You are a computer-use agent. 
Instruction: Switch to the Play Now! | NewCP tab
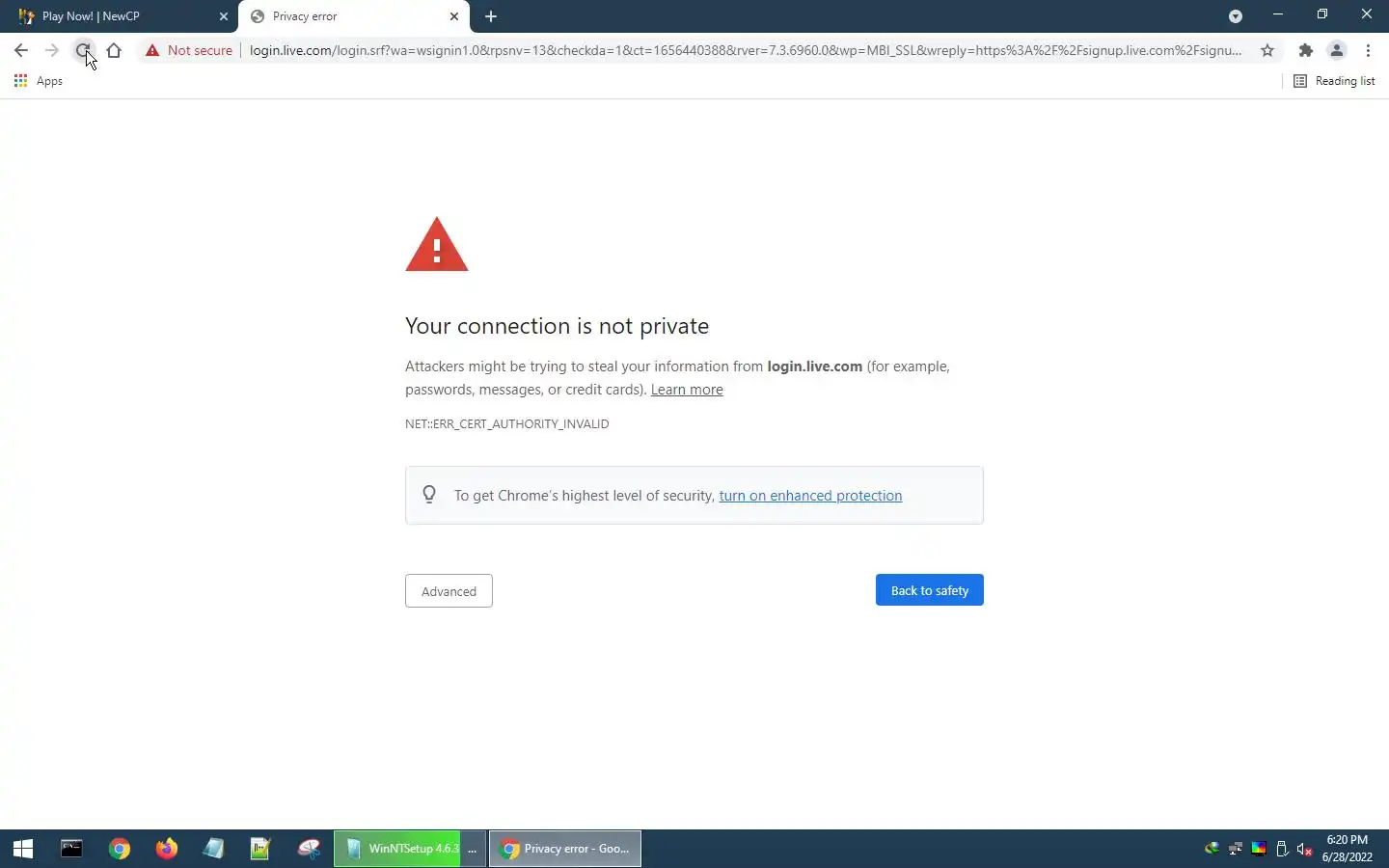click(119, 16)
